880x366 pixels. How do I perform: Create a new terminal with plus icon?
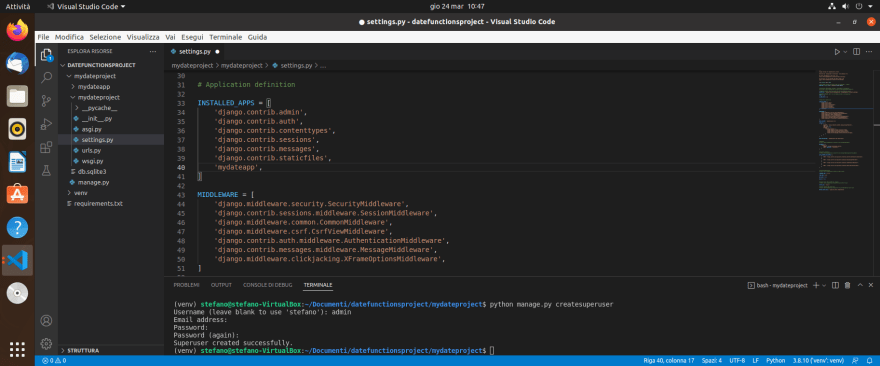coord(816,285)
